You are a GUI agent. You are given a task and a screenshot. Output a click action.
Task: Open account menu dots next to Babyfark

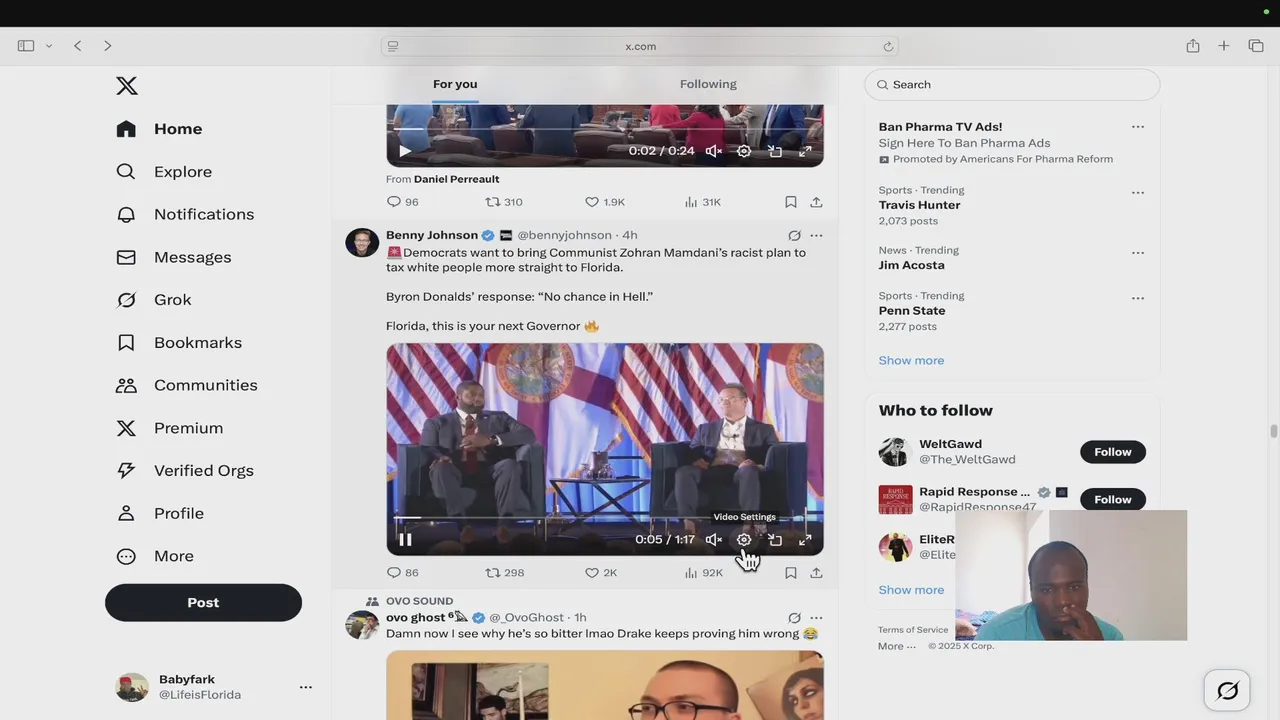coord(306,687)
